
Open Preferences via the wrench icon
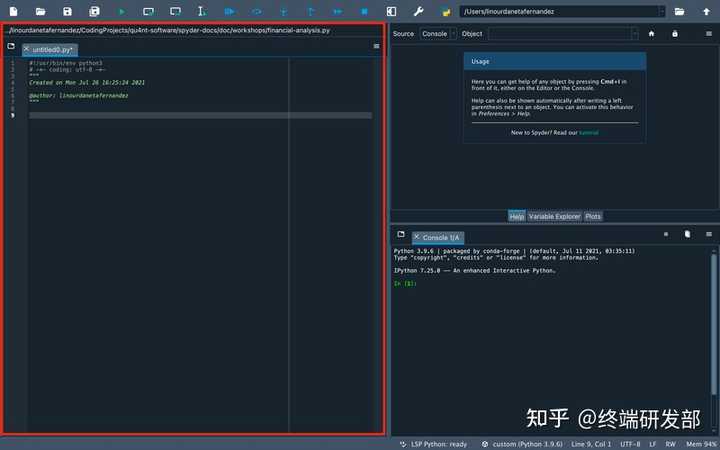coord(418,11)
